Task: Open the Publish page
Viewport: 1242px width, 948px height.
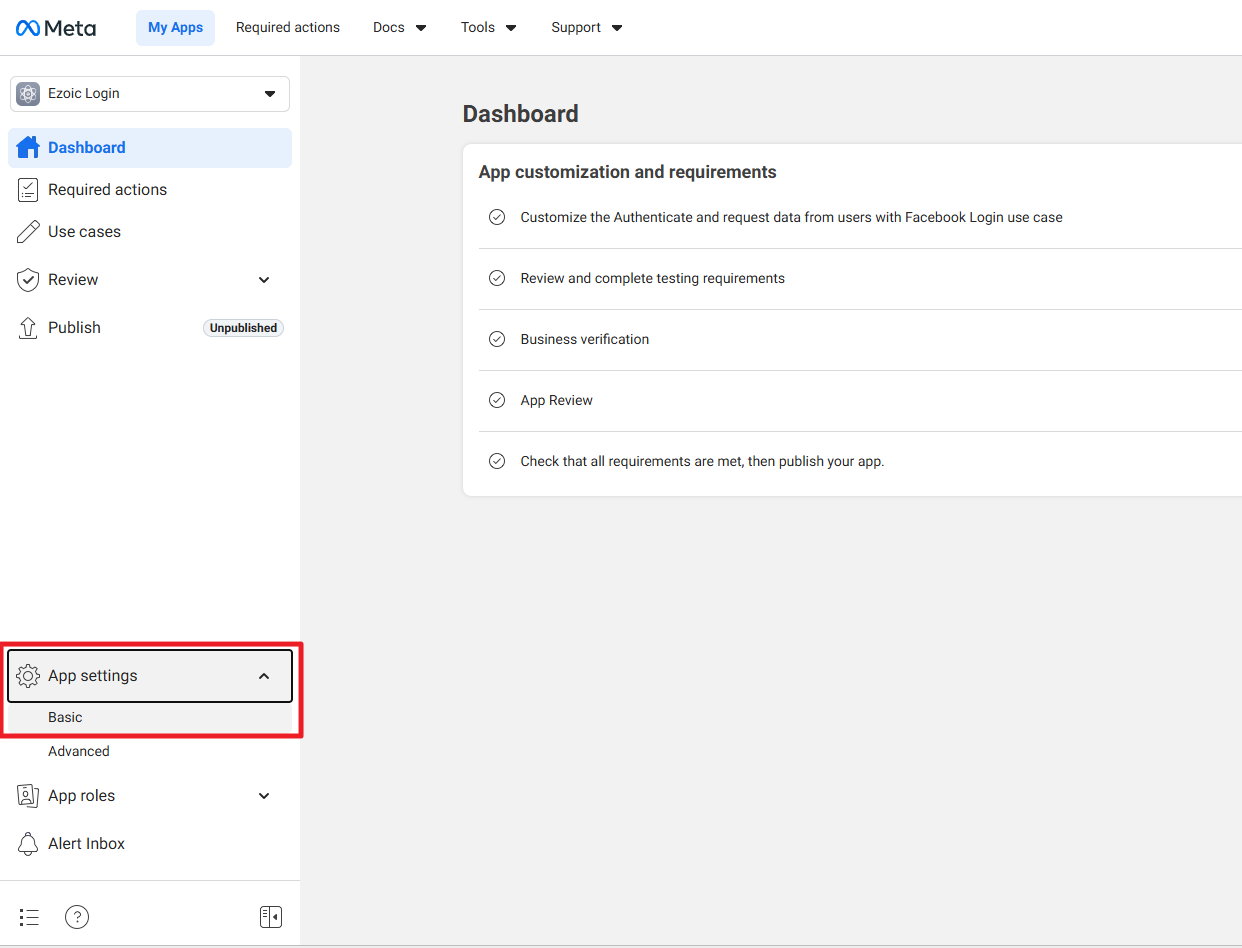Action: [x=150, y=328]
